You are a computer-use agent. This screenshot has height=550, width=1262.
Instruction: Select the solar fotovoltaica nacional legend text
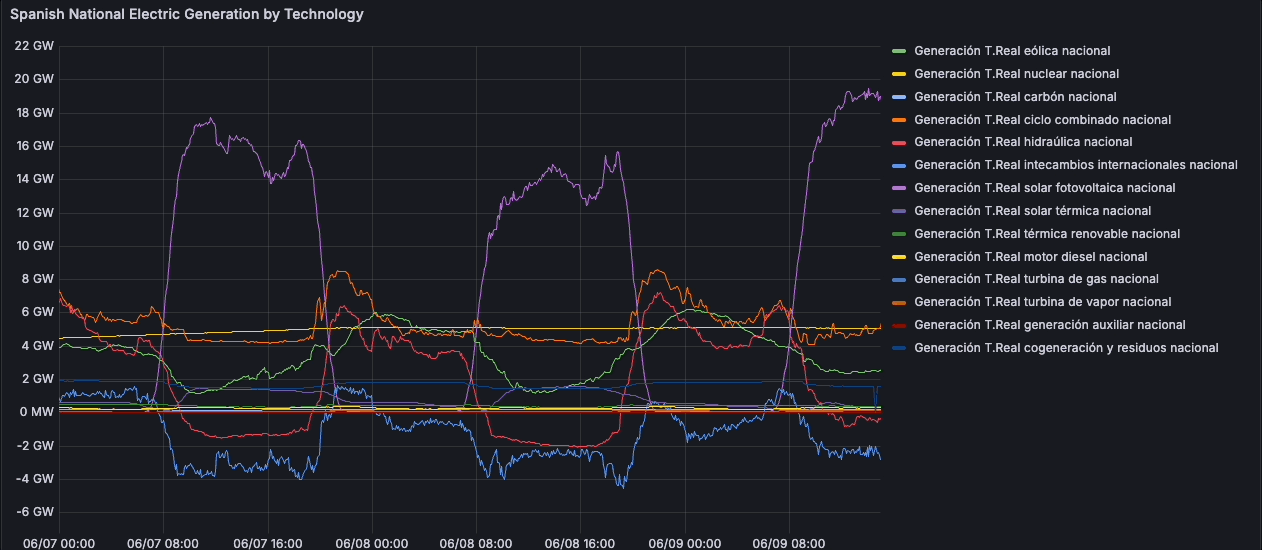point(1044,188)
